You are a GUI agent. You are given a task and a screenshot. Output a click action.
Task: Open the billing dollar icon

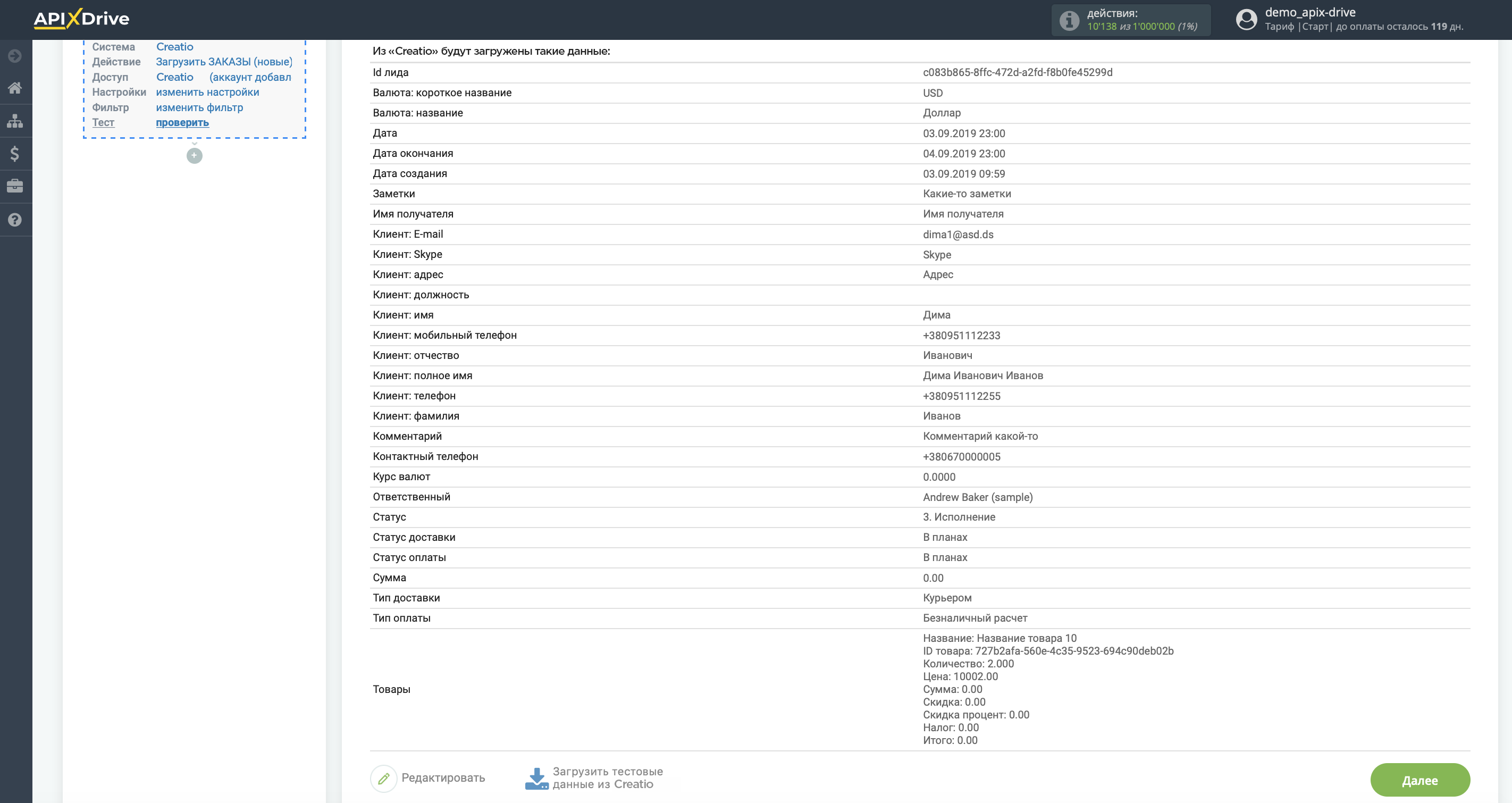(15, 154)
